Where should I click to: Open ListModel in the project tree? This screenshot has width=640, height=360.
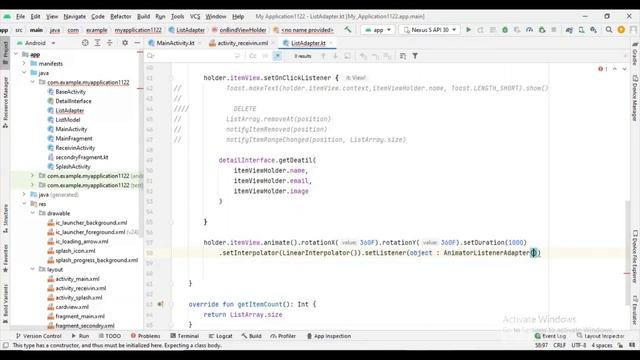coord(68,120)
